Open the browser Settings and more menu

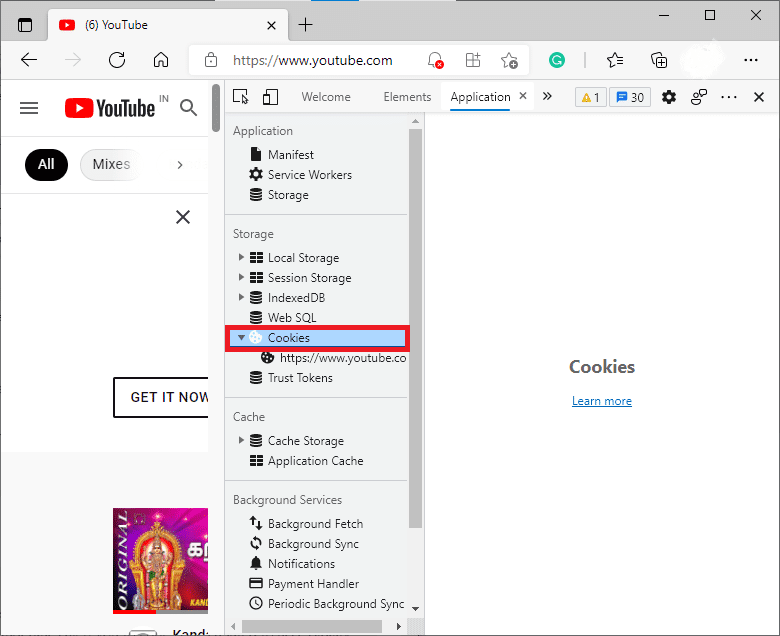[x=751, y=60]
